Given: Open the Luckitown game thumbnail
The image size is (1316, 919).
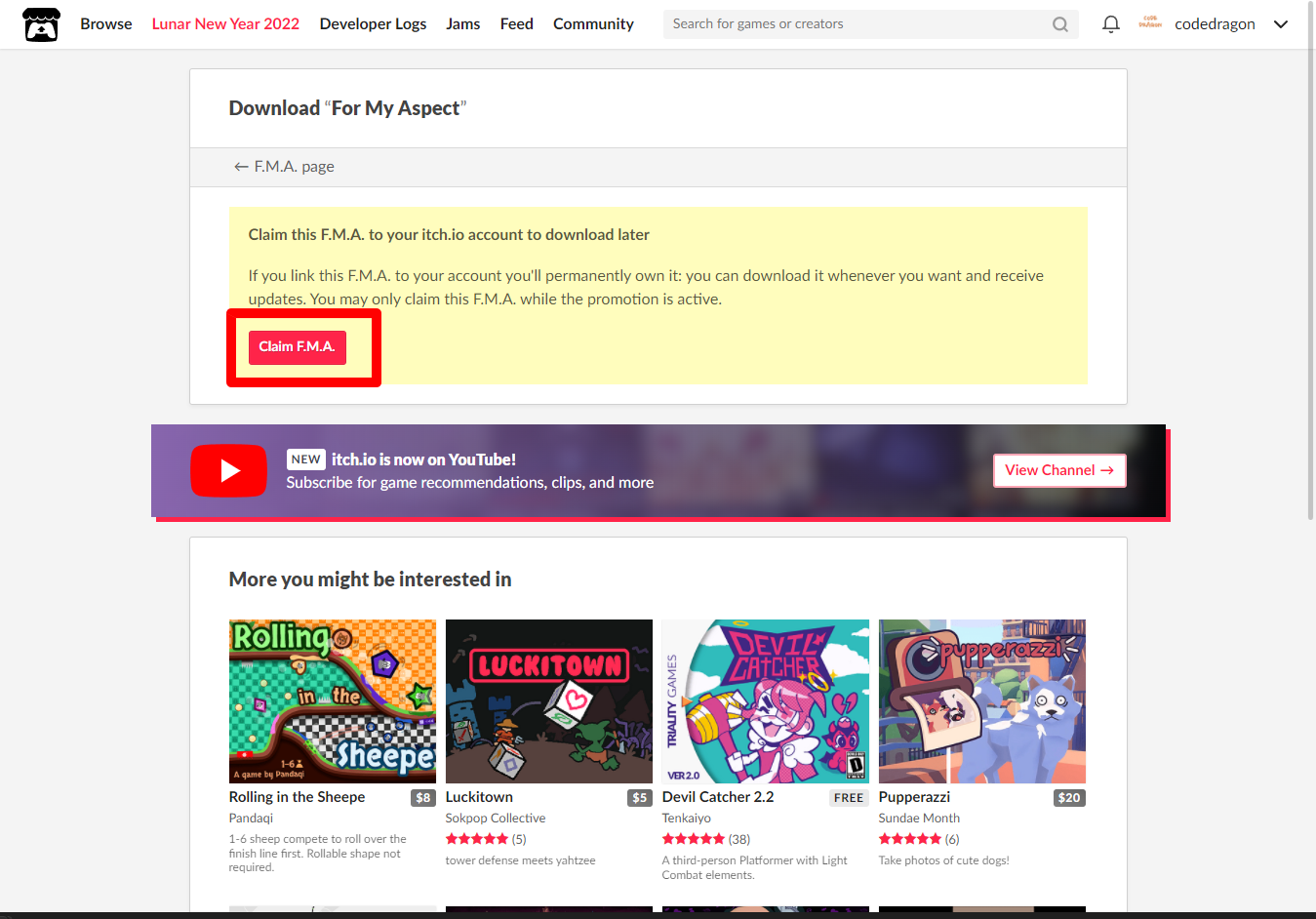Looking at the screenshot, I should click(x=549, y=701).
